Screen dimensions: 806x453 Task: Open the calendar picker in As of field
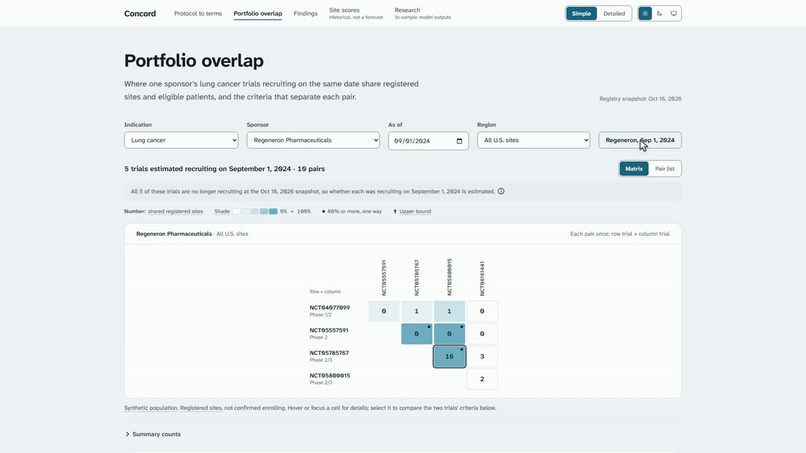459,141
